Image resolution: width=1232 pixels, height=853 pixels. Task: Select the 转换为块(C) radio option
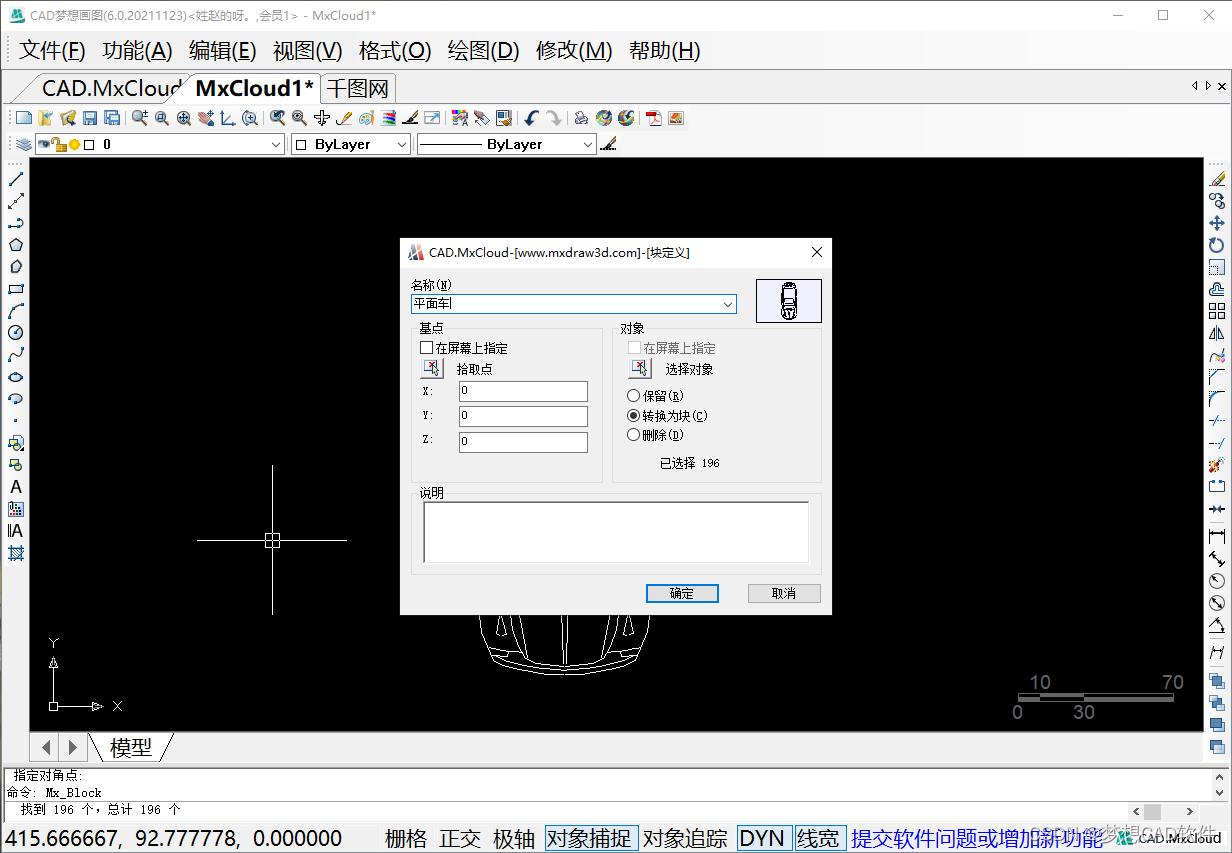tap(633, 415)
